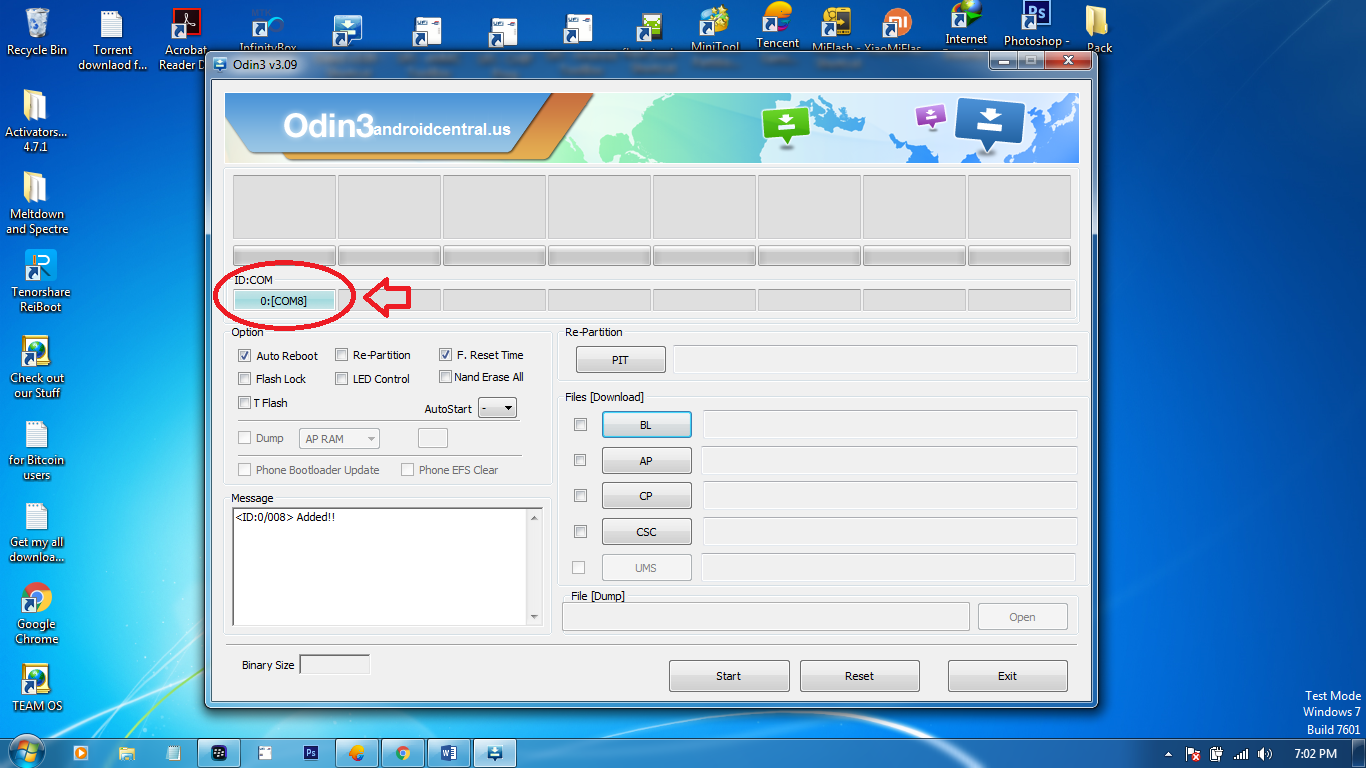Tick the checkbox beside the BL button
1366x768 pixels.
click(580, 425)
